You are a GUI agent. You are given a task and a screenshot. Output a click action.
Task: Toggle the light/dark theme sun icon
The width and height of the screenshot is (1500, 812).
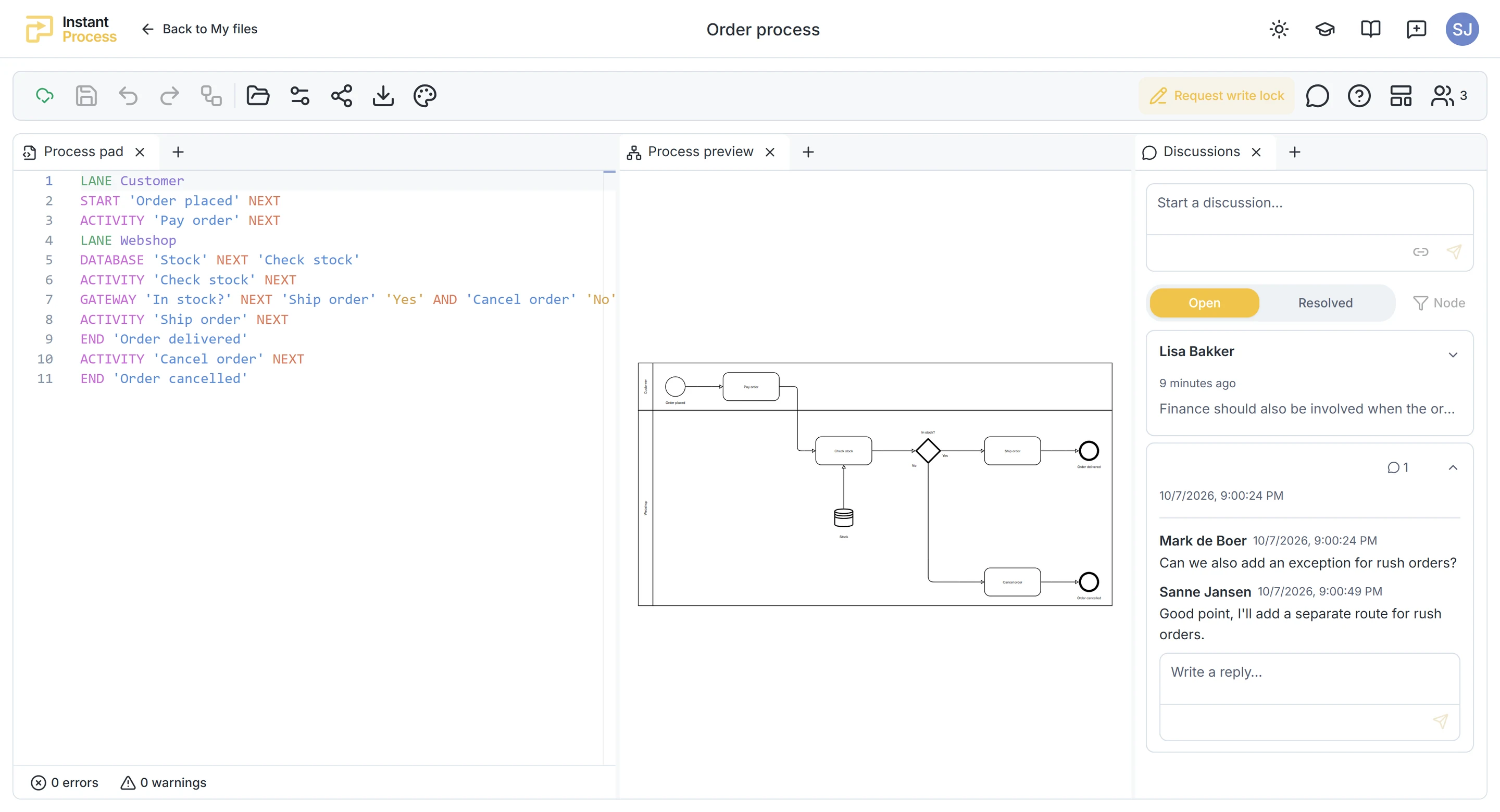click(1279, 29)
